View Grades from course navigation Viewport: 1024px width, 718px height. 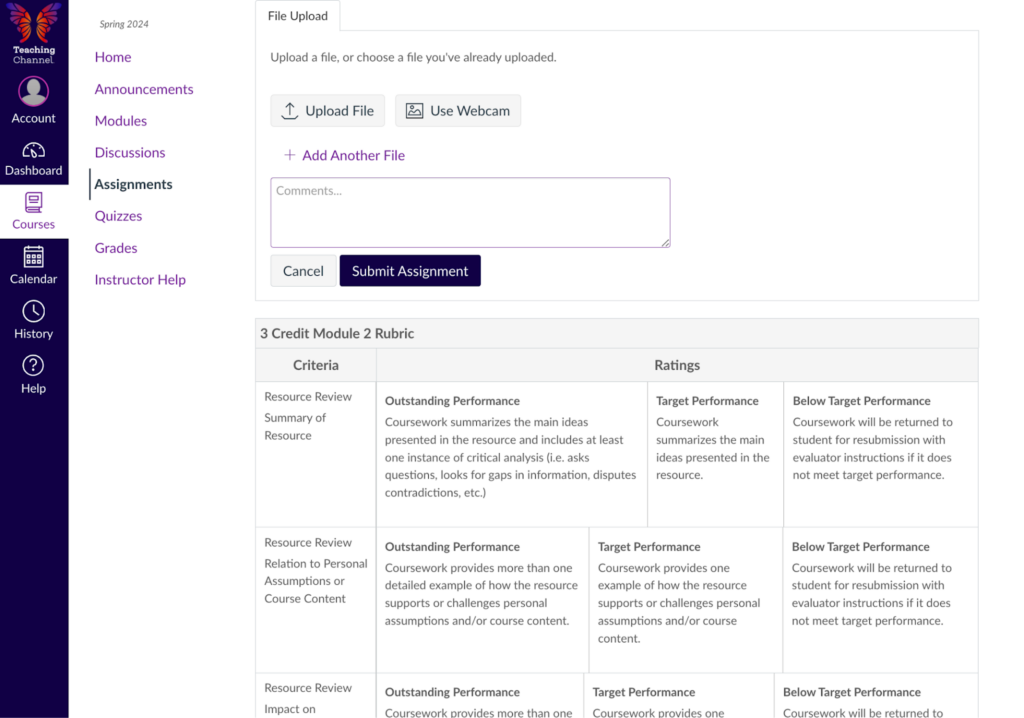tap(116, 248)
